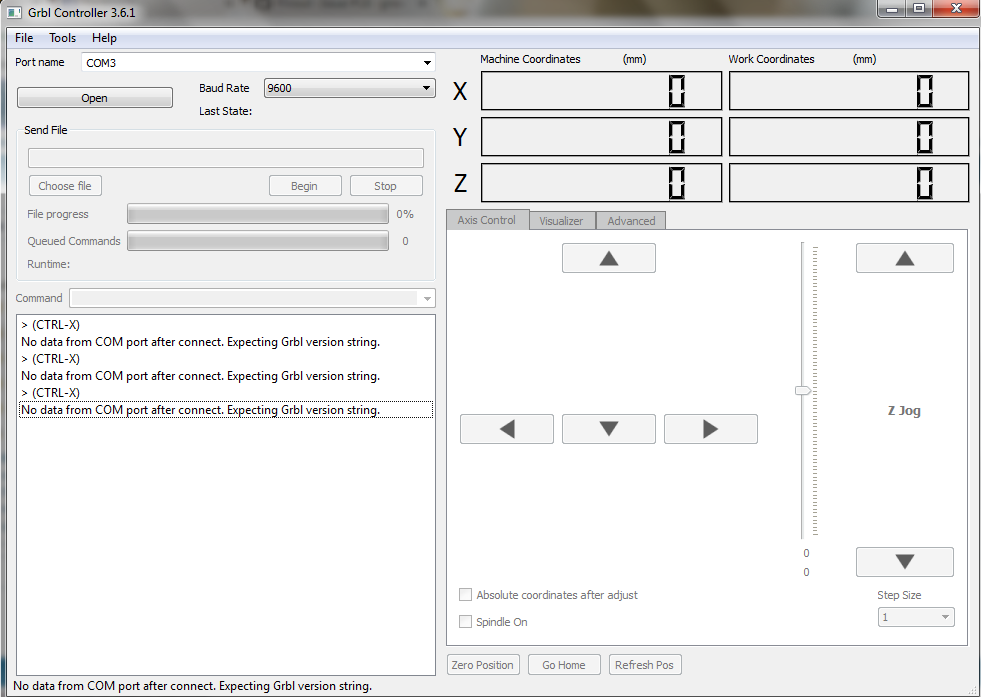Screen dimensions: 981x697
Task: Click the Queued Commands progress bar
Action: (258, 241)
